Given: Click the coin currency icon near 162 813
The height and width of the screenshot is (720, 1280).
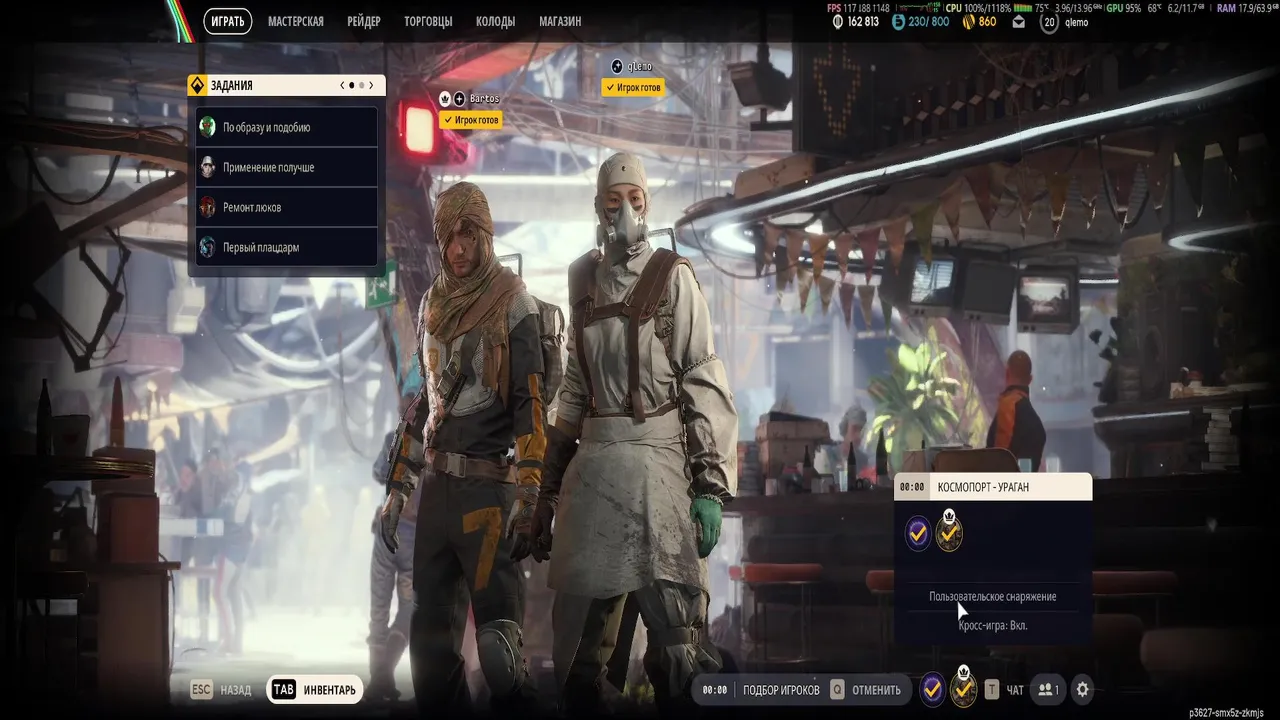Looking at the screenshot, I should pos(838,22).
